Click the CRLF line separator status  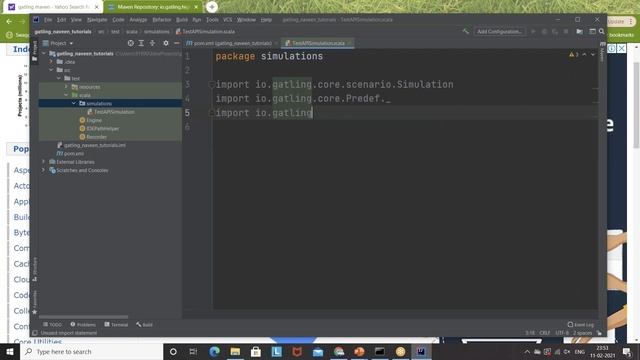[x=544, y=333]
